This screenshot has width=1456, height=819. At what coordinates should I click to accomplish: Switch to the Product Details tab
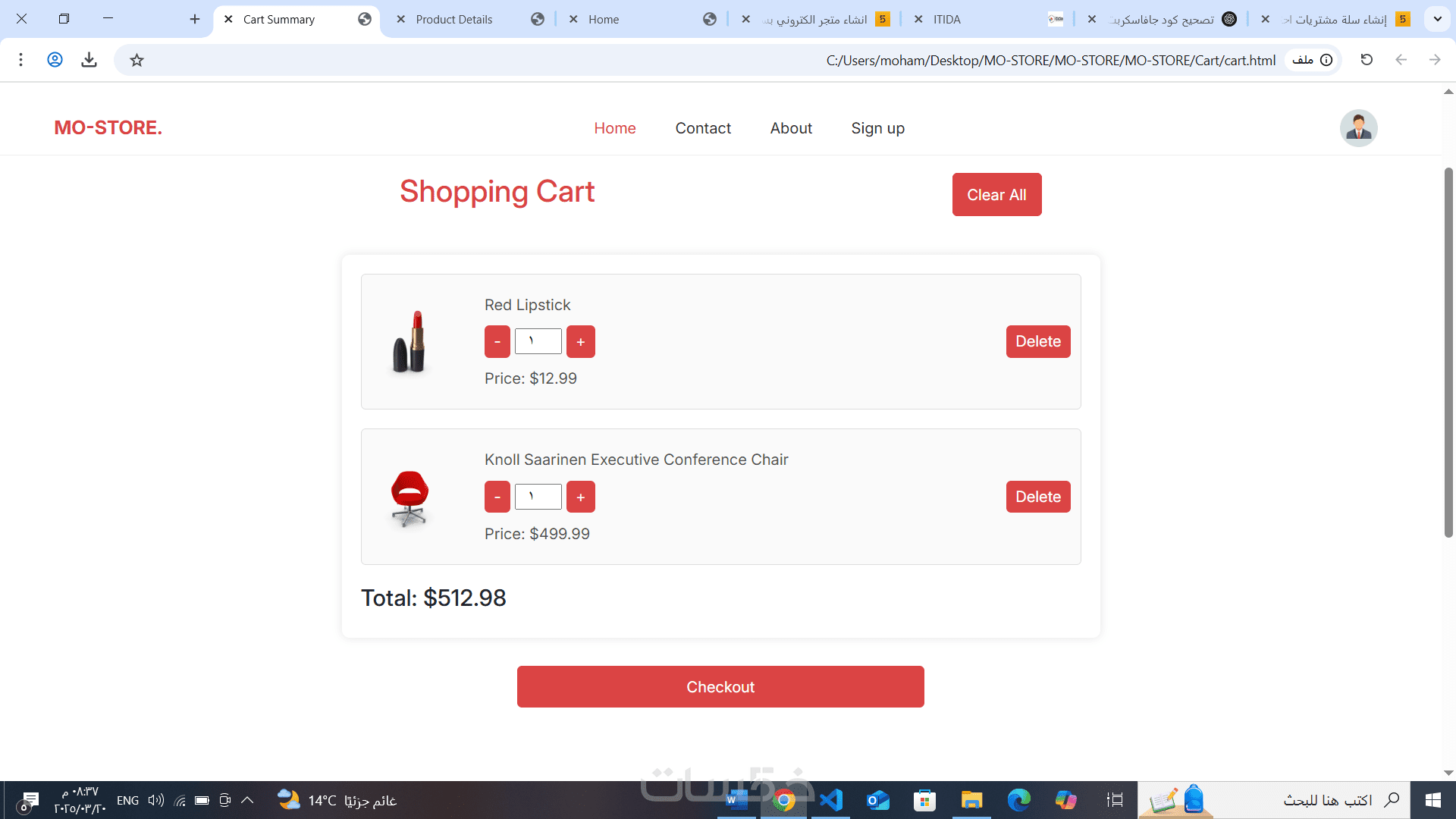[453, 19]
